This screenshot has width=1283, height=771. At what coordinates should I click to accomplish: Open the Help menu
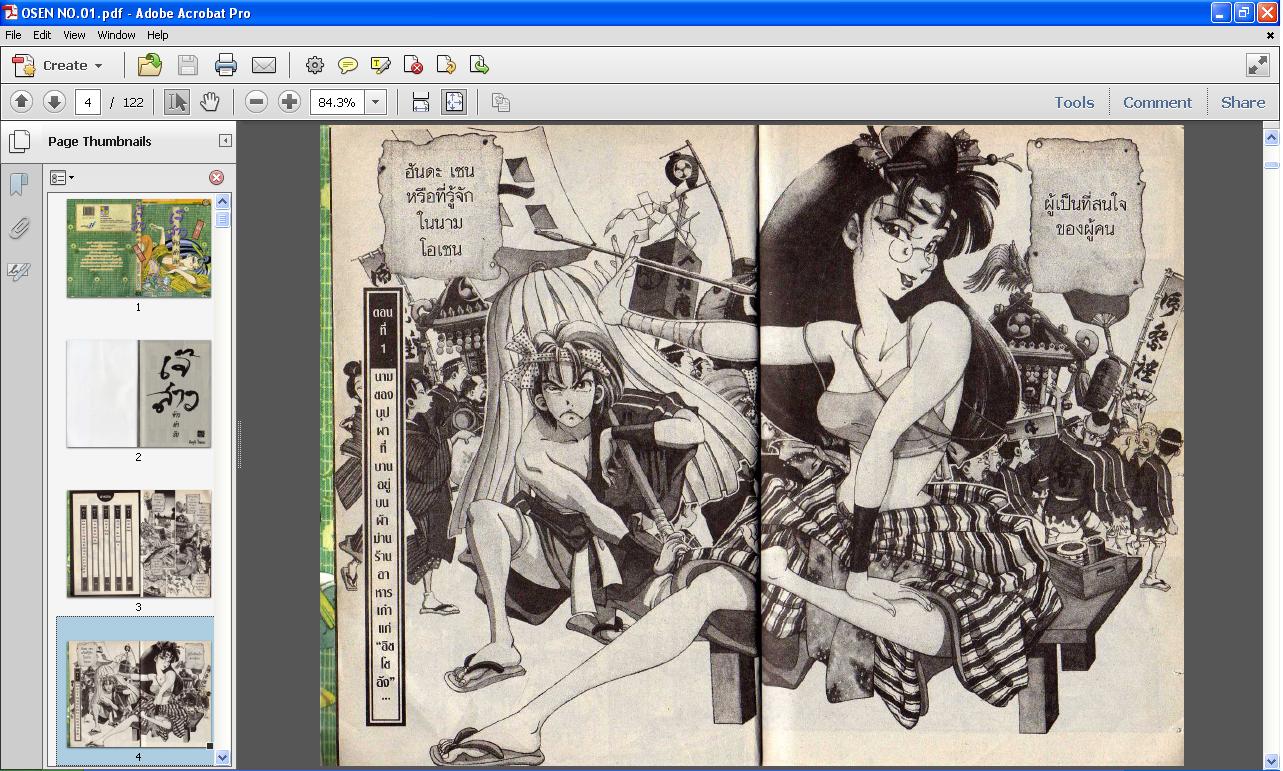click(158, 35)
